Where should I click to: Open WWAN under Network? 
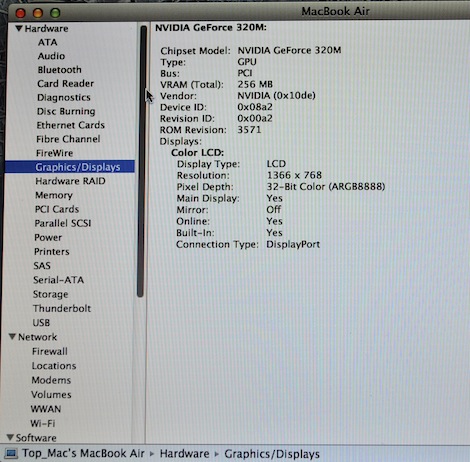pos(46,409)
